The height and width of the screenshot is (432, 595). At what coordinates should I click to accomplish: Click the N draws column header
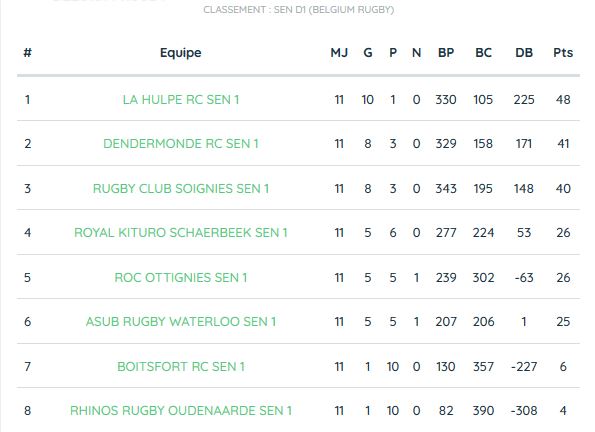click(x=416, y=53)
